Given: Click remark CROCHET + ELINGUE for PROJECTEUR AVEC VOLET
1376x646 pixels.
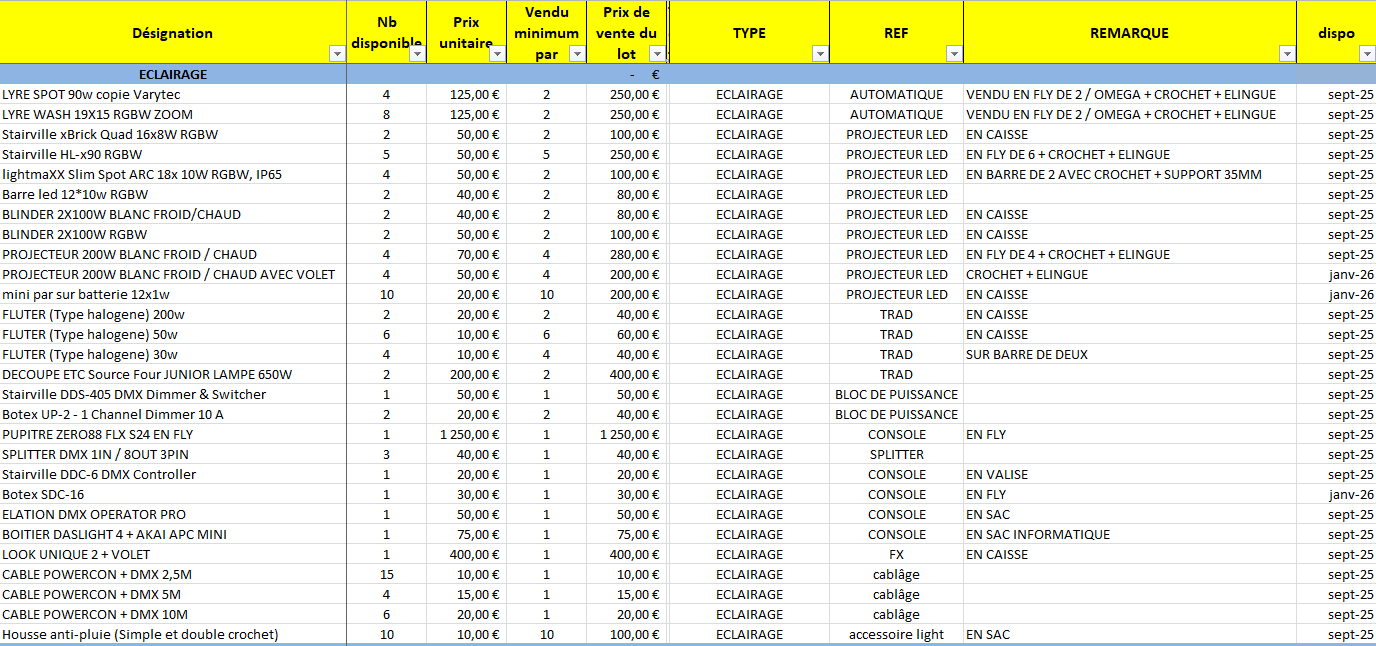Looking at the screenshot, I should [x=1130, y=274].
